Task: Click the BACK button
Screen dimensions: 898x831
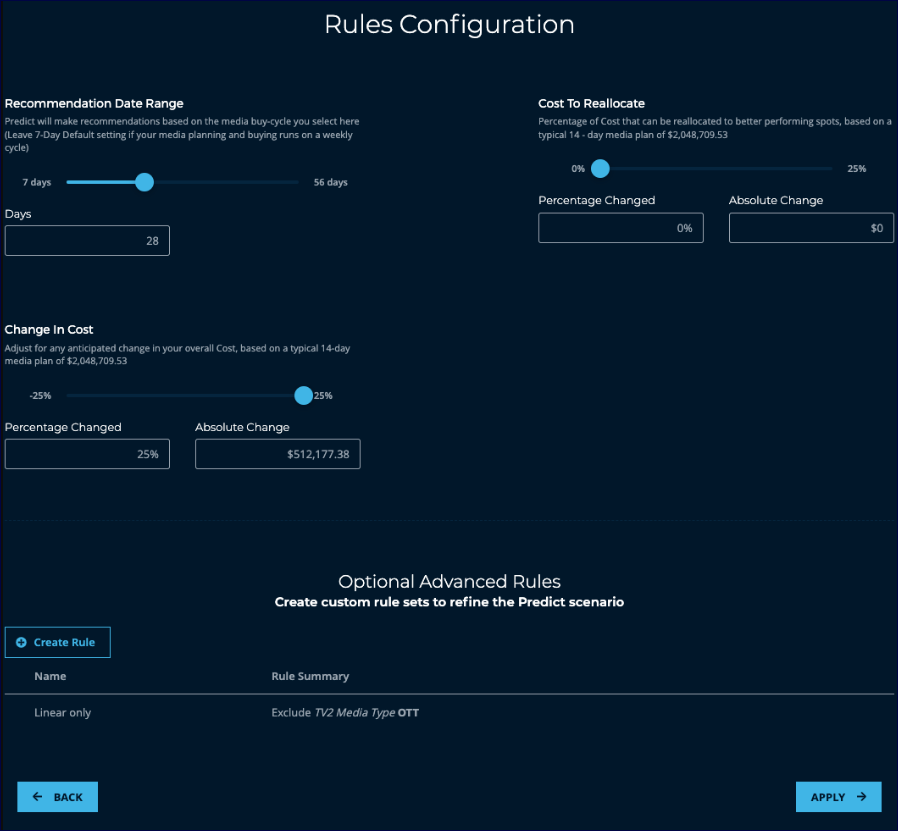Action: 57,797
